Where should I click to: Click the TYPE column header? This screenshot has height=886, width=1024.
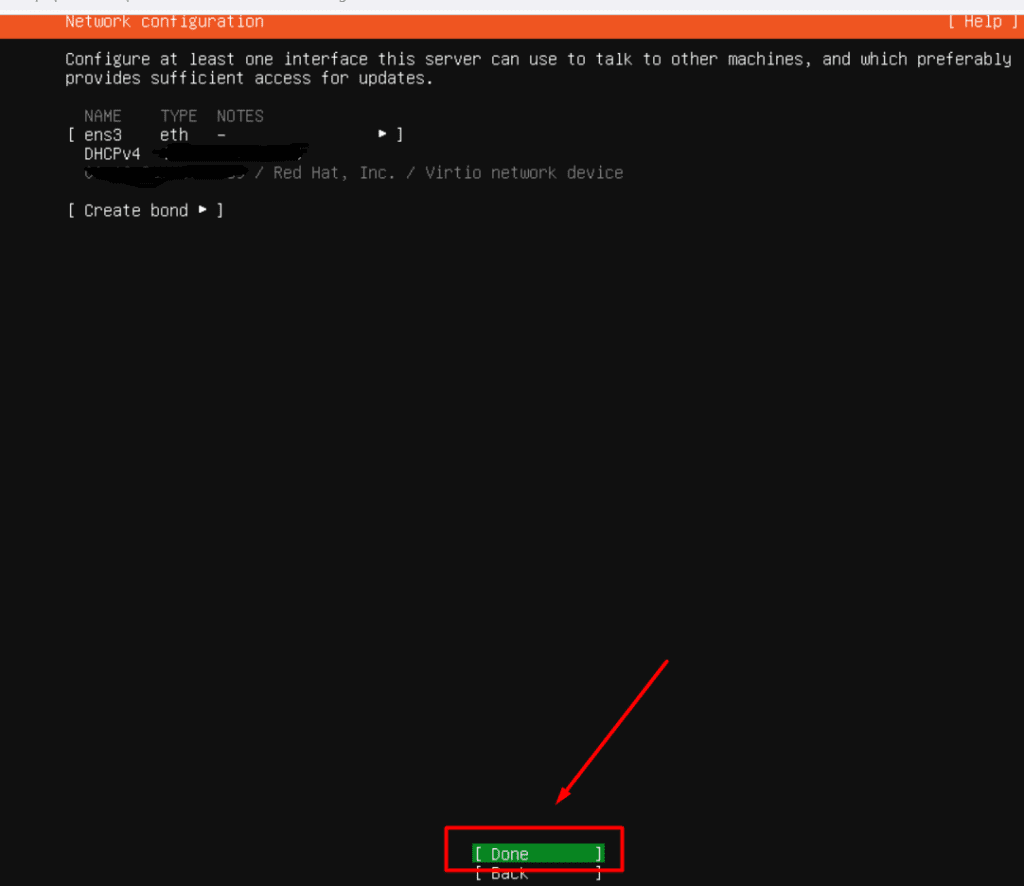coord(179,116)
